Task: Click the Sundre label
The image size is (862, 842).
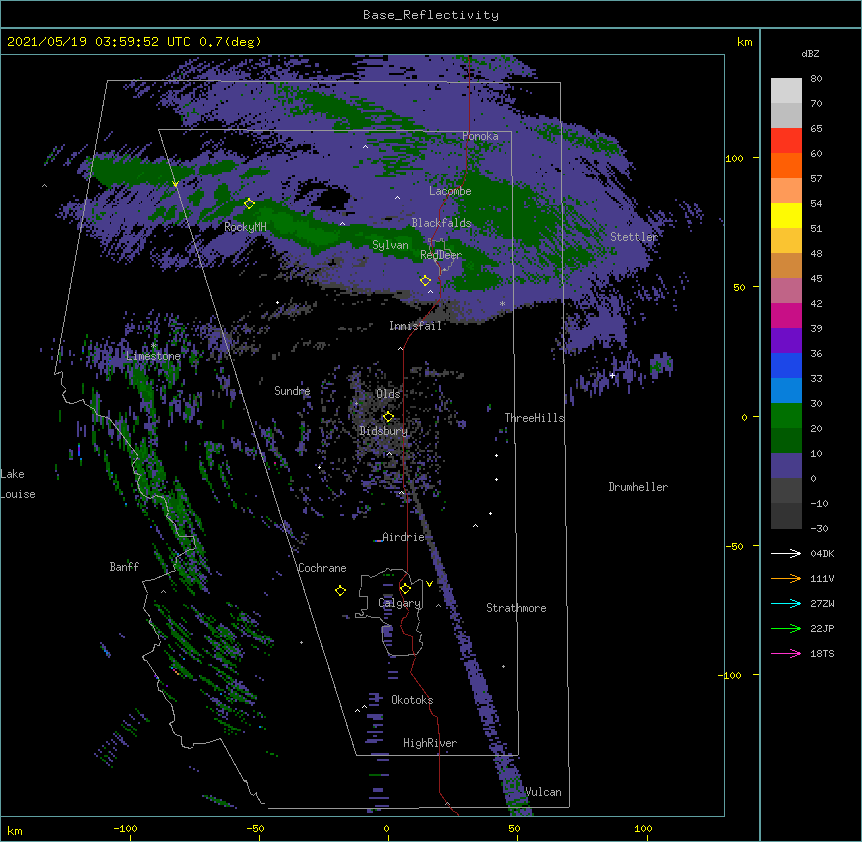Action: pyautogui.click(x=292, y=391)
